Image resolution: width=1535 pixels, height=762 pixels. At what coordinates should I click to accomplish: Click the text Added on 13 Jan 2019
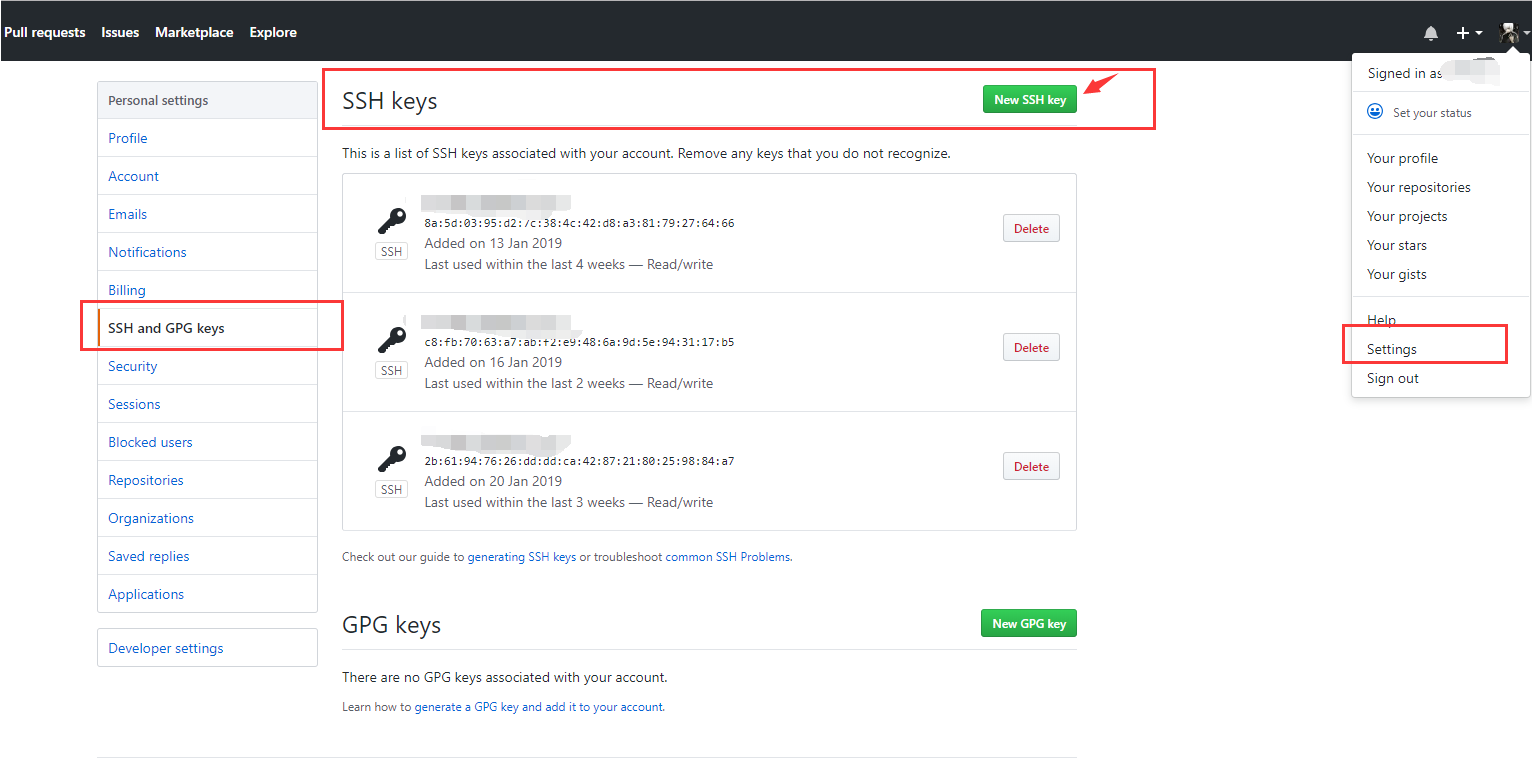[493, 243]
